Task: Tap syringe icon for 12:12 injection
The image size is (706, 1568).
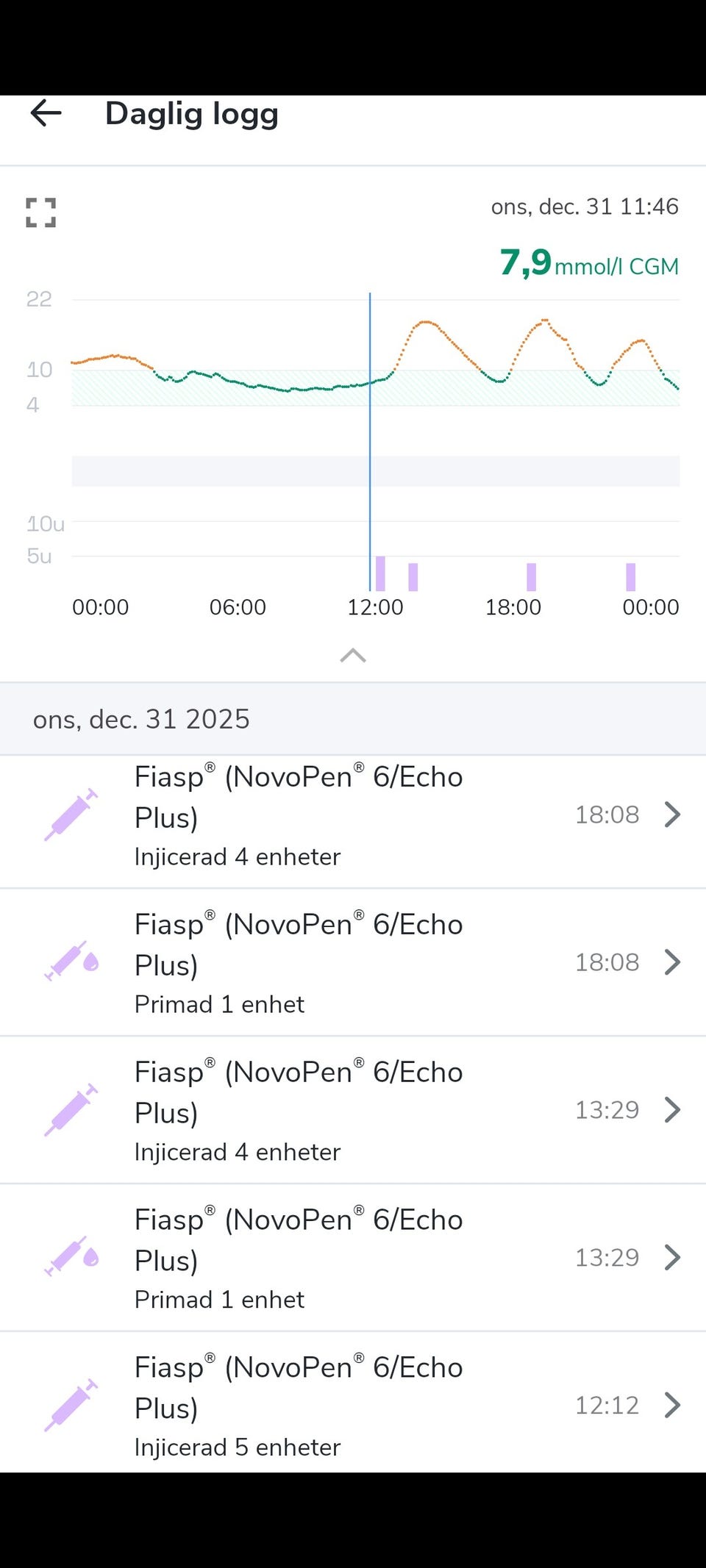Action: tap(71, 1405)
